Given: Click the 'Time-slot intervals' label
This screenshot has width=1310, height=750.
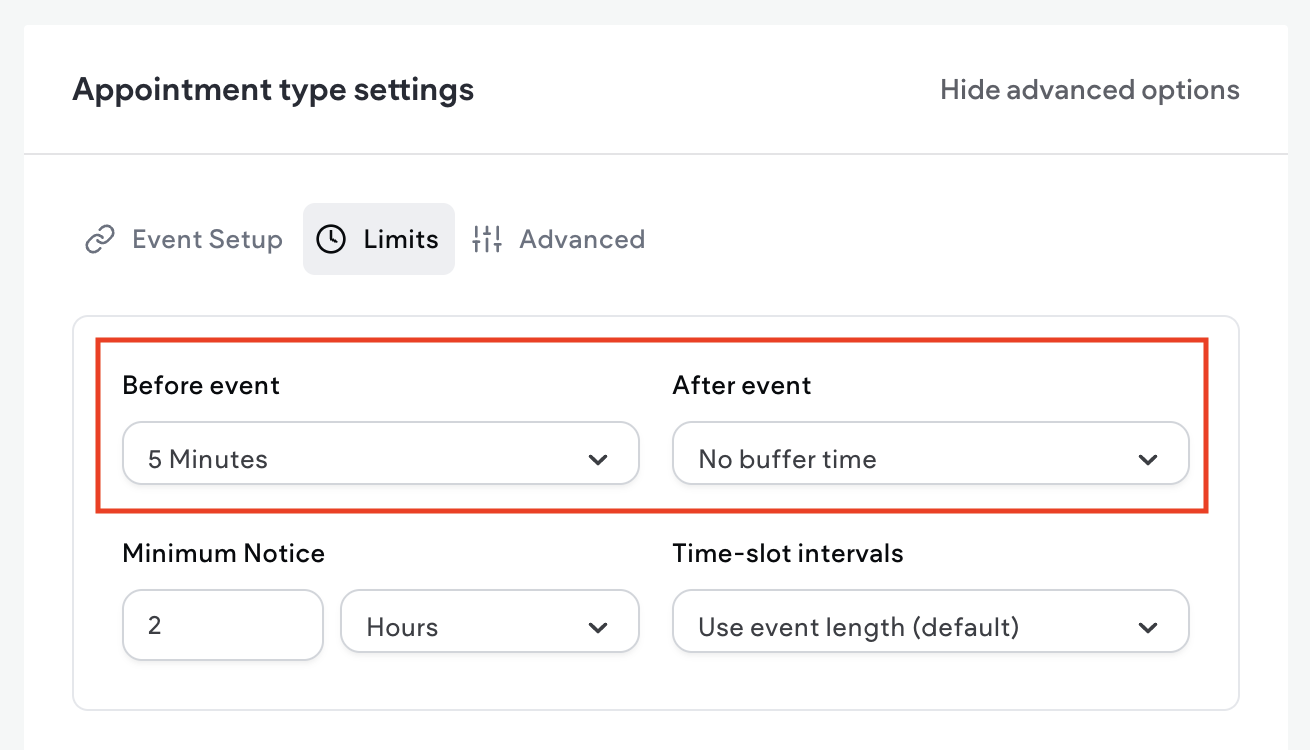Looking at the screenshot, I should pos(788,553).
